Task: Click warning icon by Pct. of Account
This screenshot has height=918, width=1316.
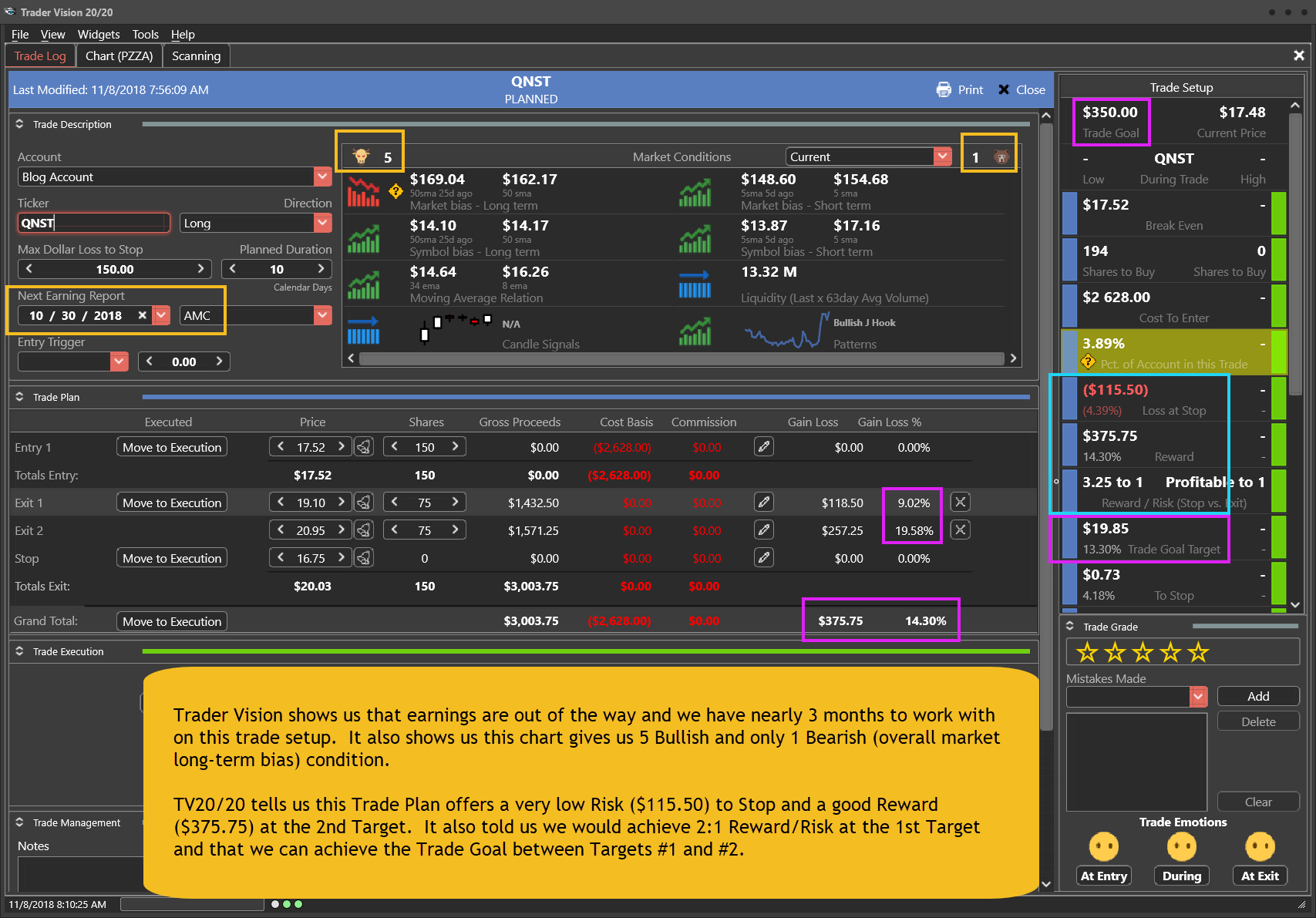Action: (1088, 361)
